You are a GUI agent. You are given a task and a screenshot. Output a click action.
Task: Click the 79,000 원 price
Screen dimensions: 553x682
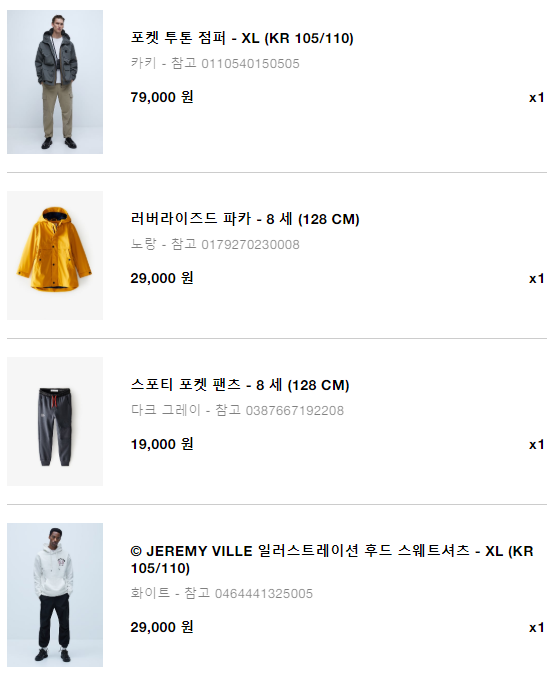coord(162,97)
